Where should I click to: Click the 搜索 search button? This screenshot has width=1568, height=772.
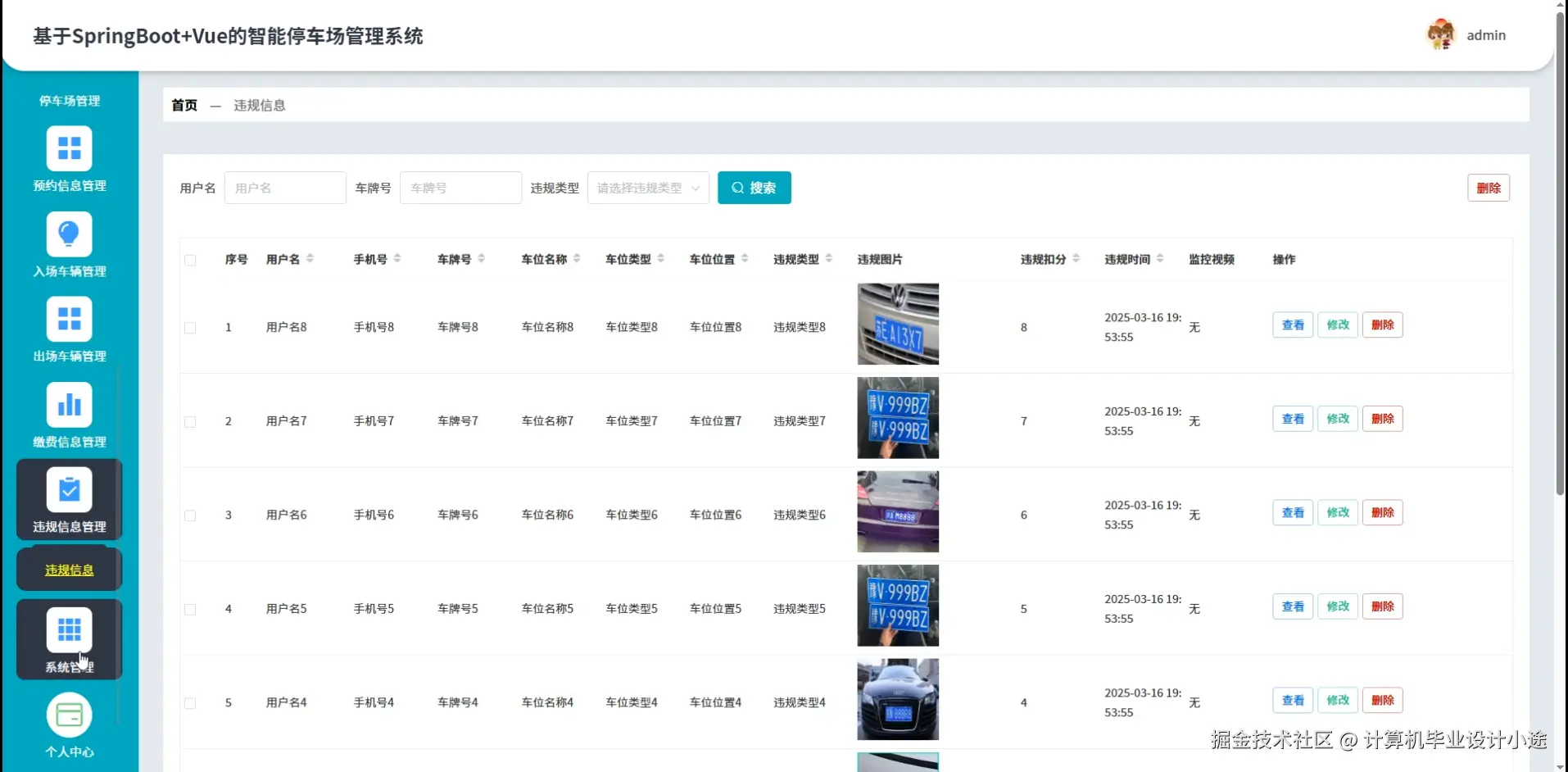(x=753, y=188)
